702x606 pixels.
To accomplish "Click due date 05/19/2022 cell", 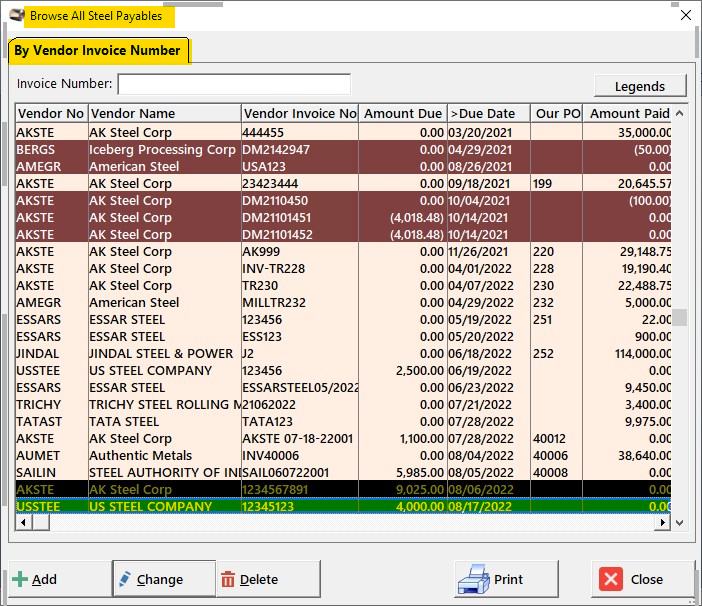I will point(488,320).
